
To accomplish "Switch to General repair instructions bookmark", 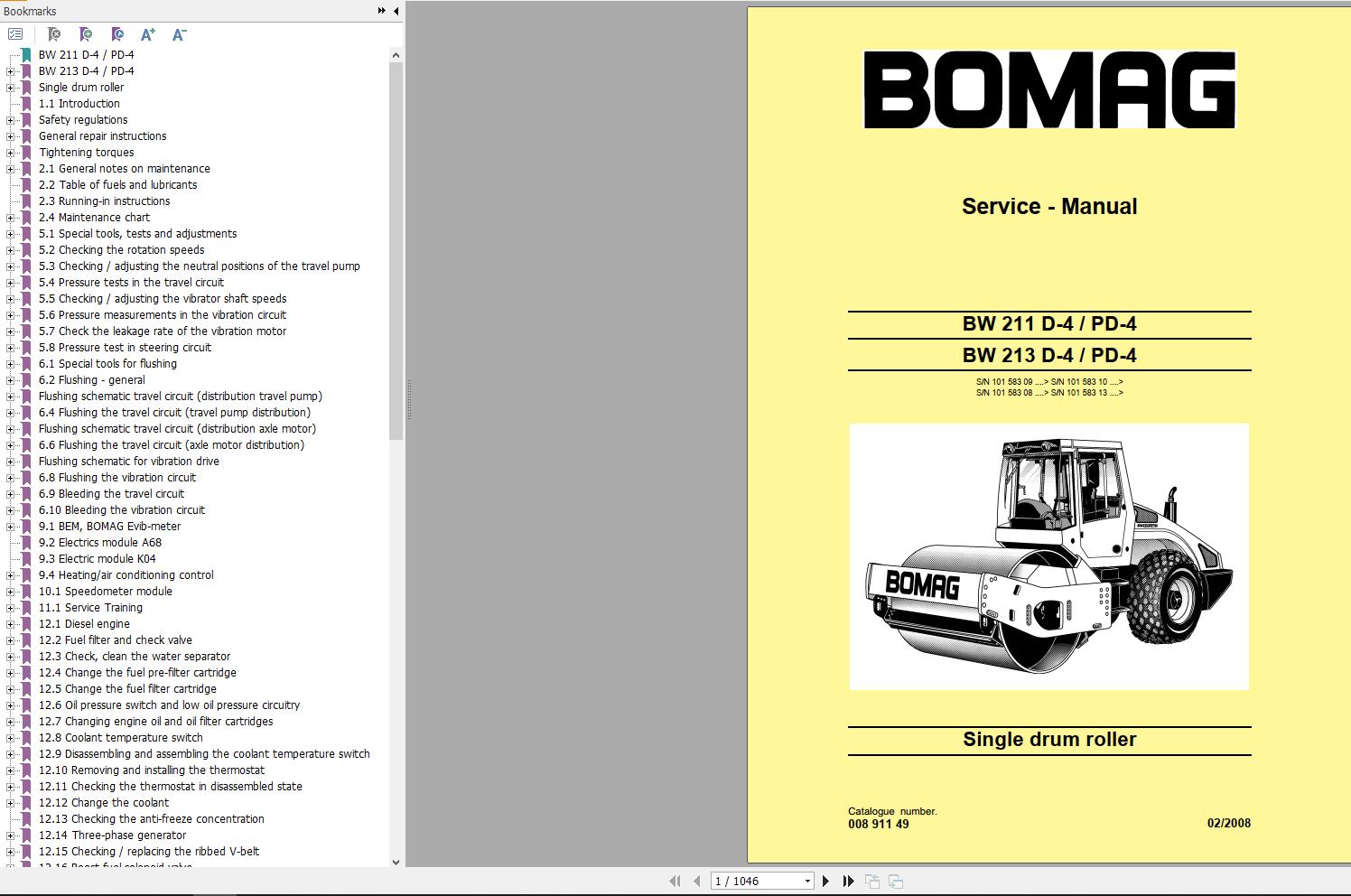I will pyautogui.click(x=102, y=135).
